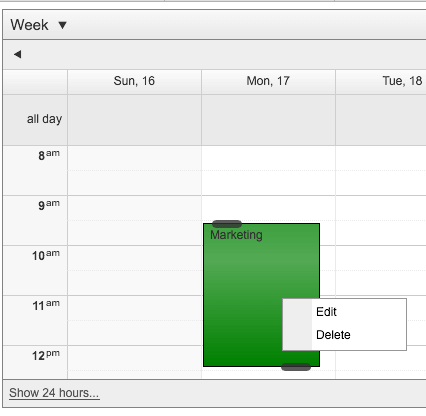The width and height of the screenshot is (426, 416).
Task: Click the all day cell for Monday
Action: coord(268,120)
